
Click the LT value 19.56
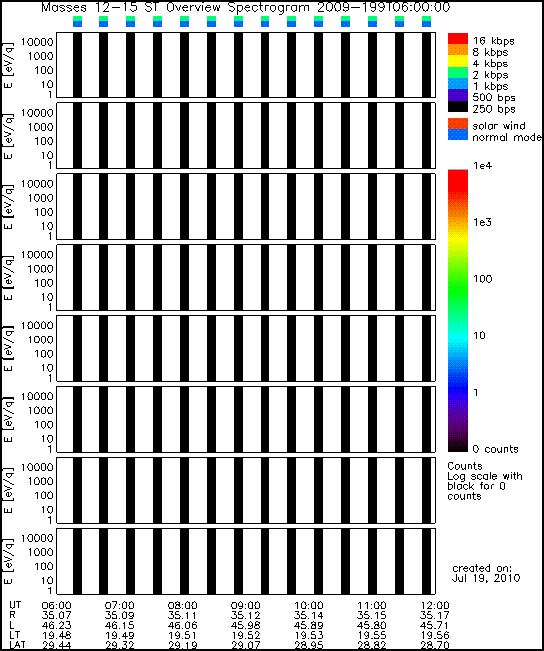click(434, 635)
